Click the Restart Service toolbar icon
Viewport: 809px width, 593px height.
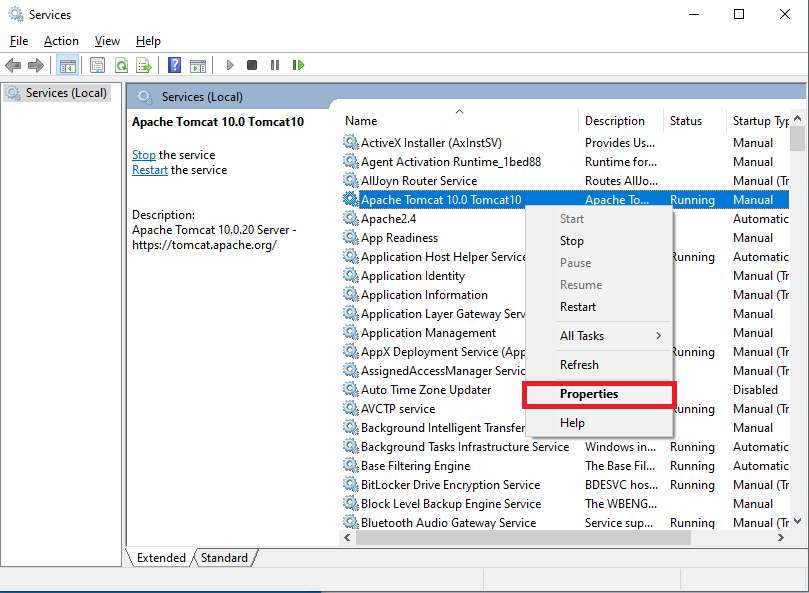pos(298,65)
